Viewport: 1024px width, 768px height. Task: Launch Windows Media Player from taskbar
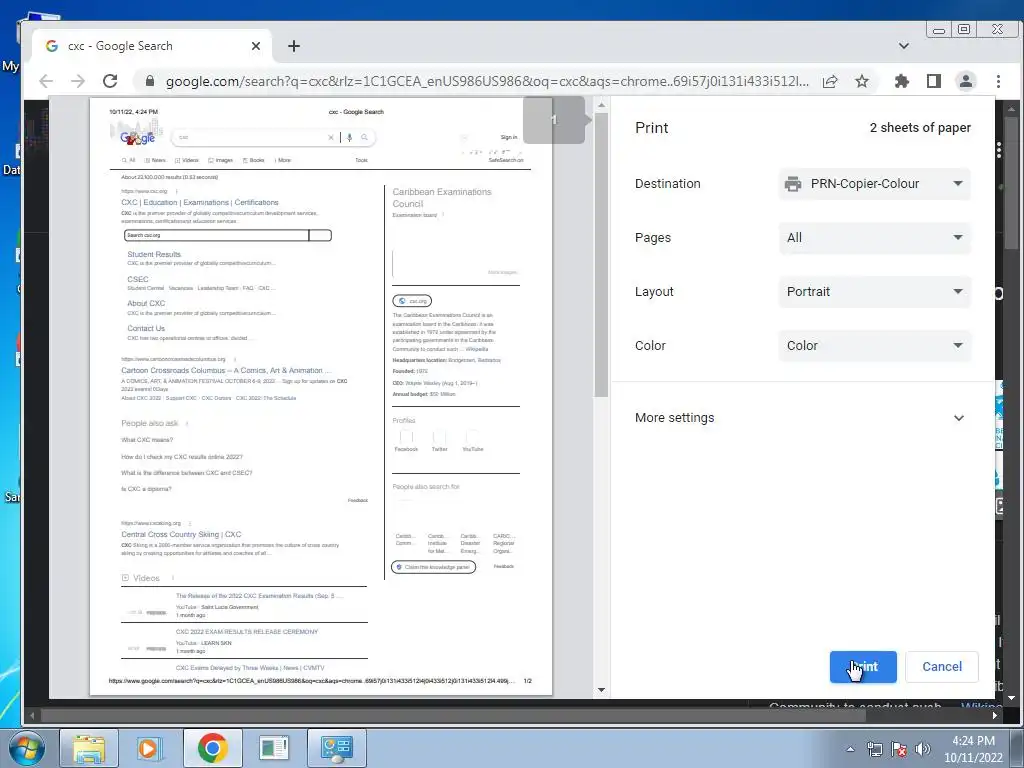149,748
